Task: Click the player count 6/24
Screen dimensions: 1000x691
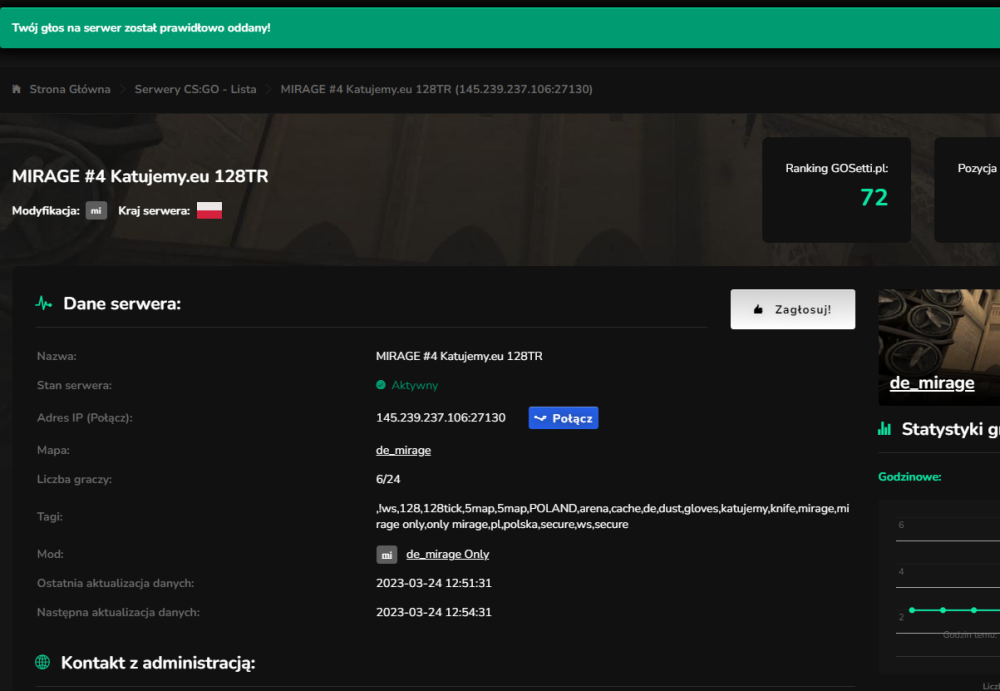Action: 388,479
